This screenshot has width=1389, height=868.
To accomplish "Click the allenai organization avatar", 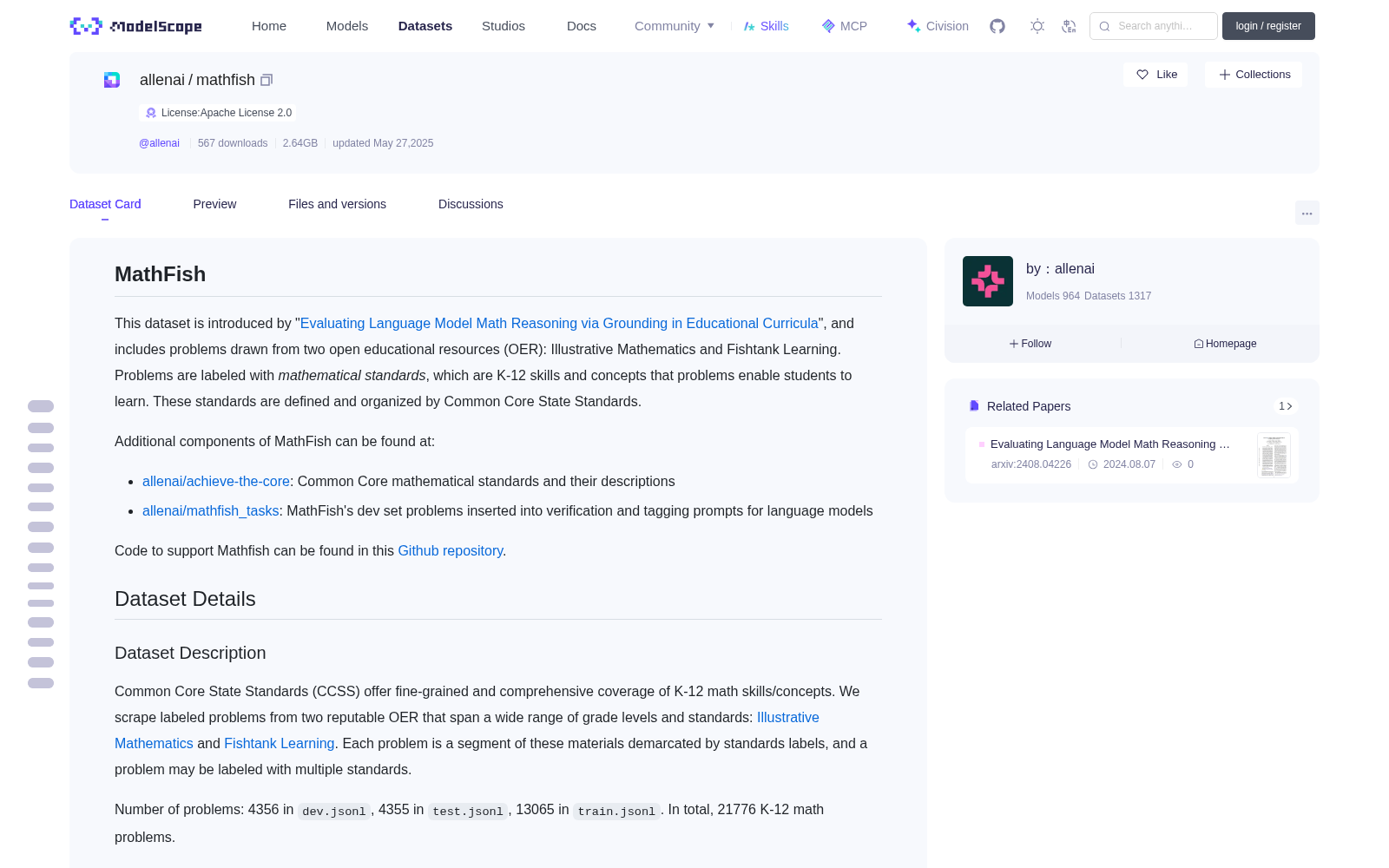I will (x=988, y=281).
